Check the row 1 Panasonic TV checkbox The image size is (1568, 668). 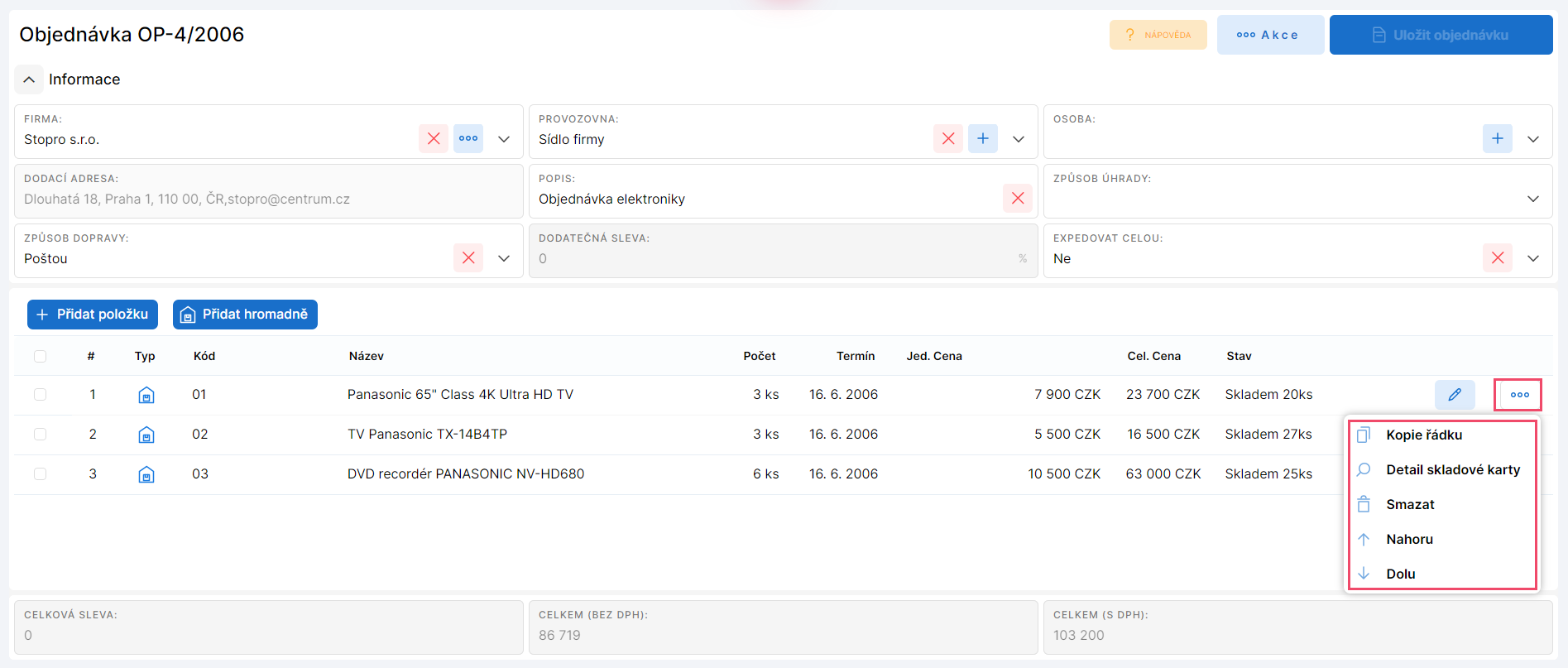tap(40, 395)
